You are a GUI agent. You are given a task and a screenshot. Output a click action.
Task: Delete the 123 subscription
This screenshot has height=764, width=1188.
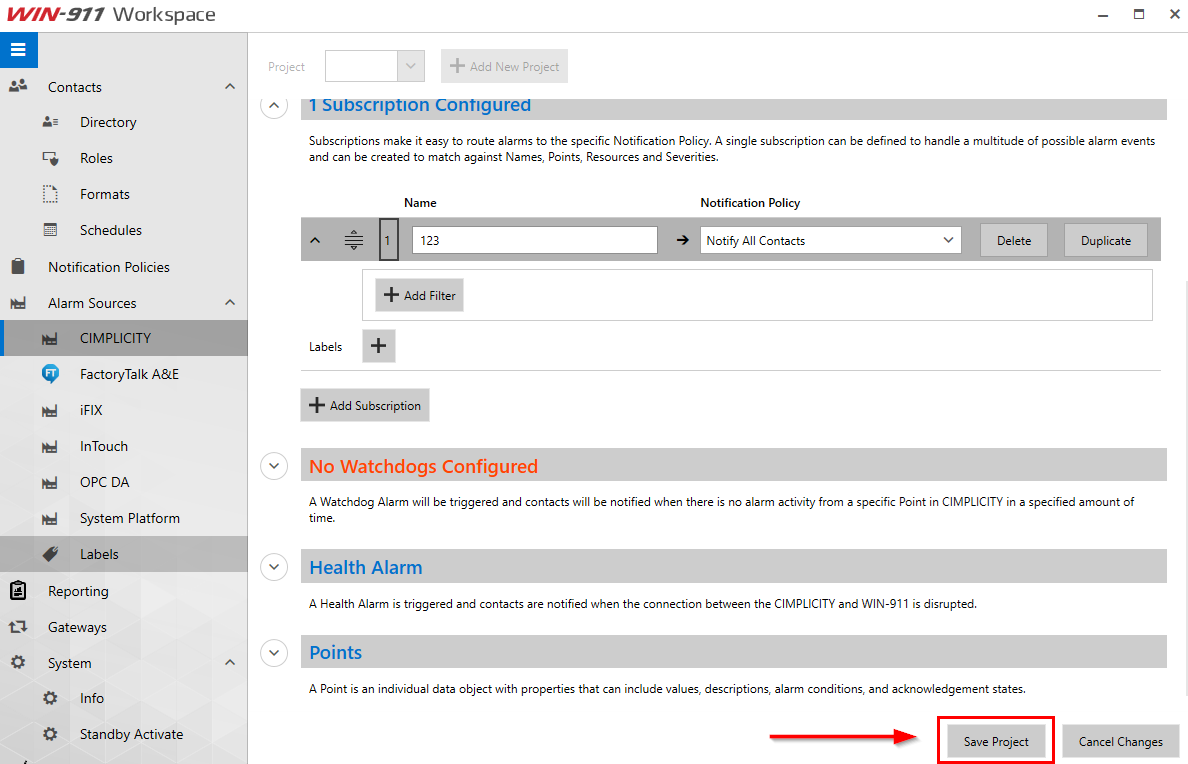tap(1014, 240)
